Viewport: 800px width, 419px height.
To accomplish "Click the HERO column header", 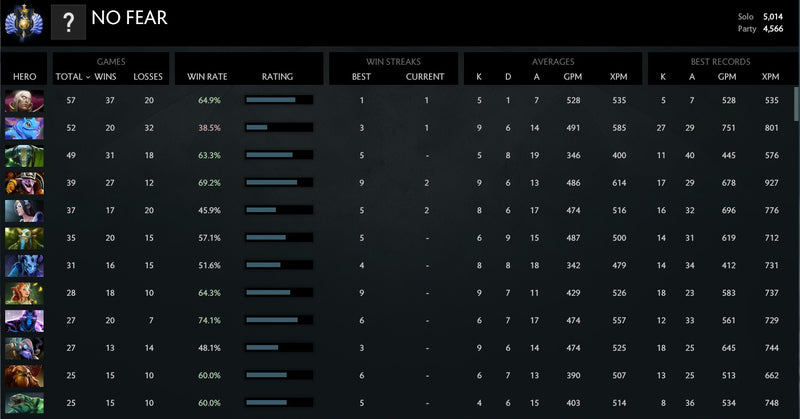I will pyautogui.click(x=23, y=76).
